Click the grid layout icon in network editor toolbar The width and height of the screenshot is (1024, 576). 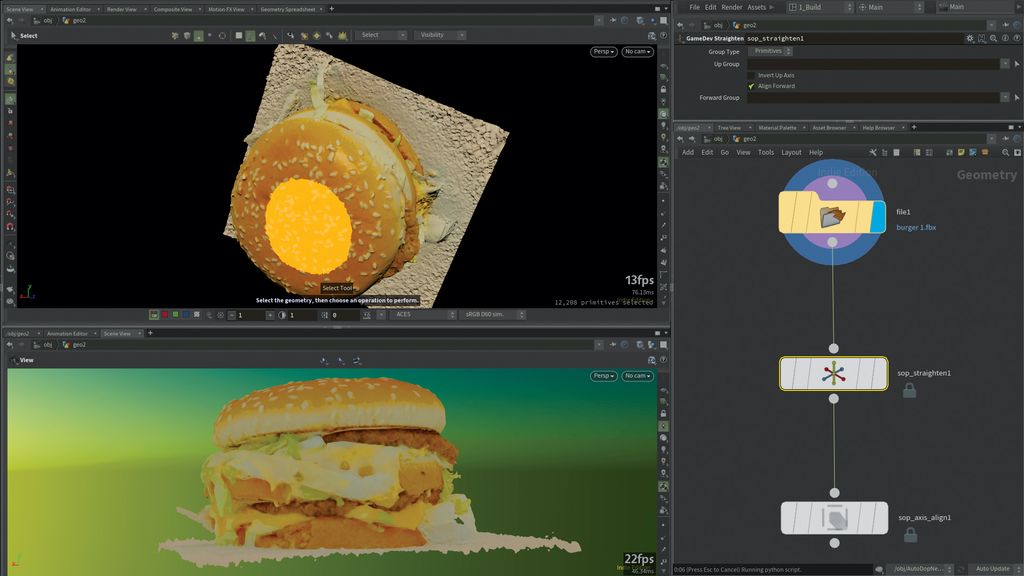(x=917, y=152)
